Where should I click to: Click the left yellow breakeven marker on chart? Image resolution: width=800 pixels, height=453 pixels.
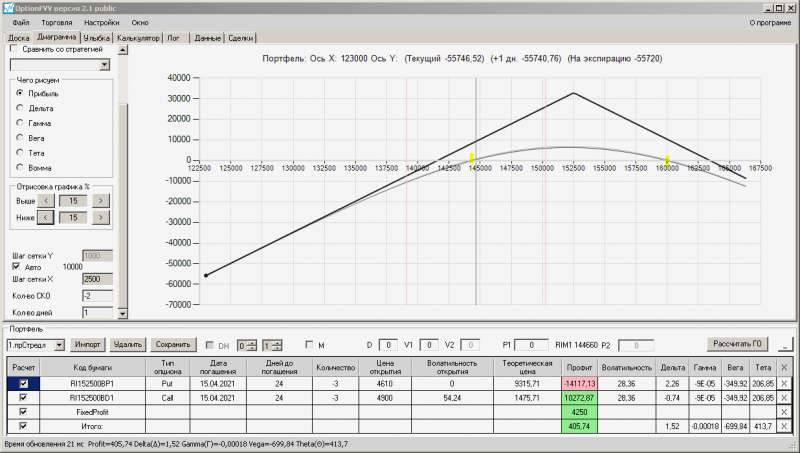(472, 158)
